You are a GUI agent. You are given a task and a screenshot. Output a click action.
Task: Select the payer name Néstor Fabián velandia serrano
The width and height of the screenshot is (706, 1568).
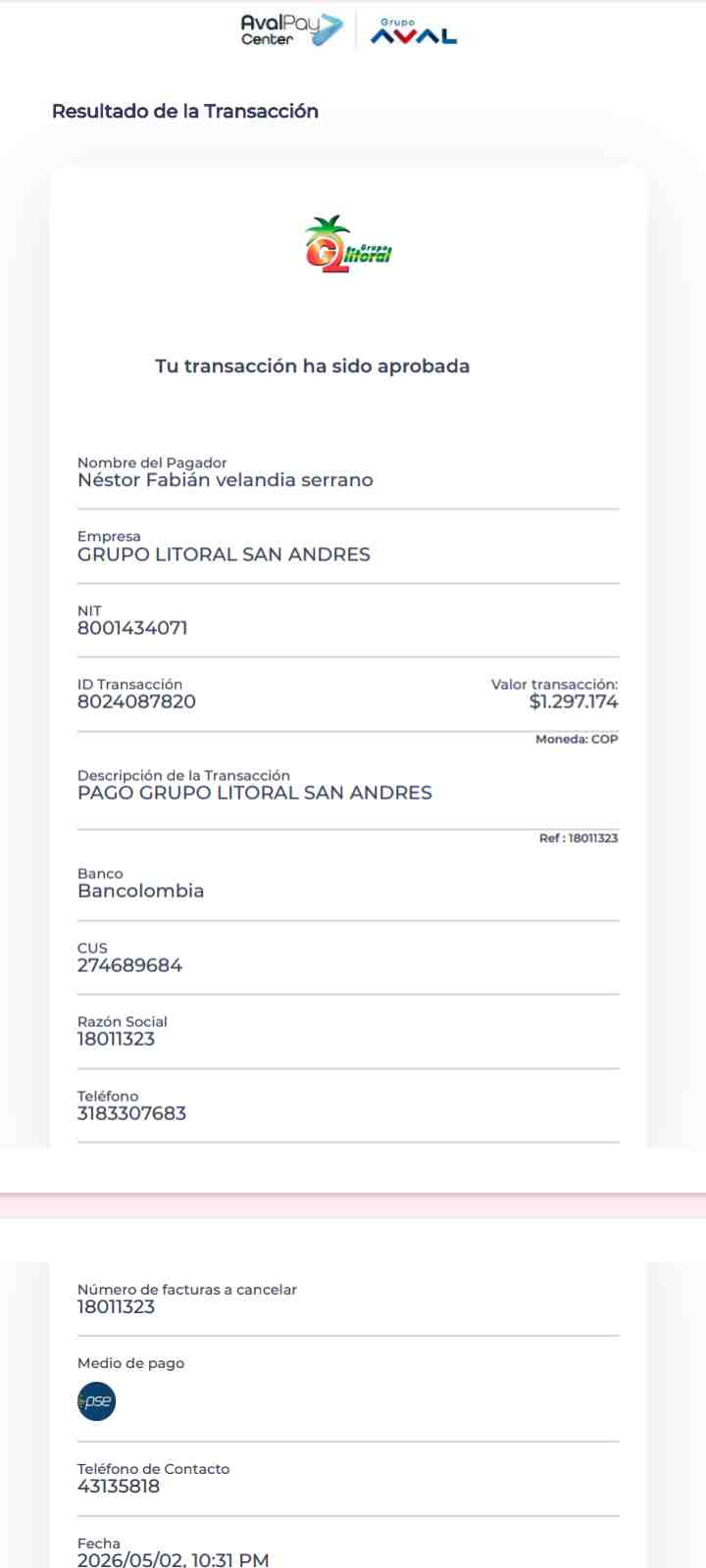[226, 480]
